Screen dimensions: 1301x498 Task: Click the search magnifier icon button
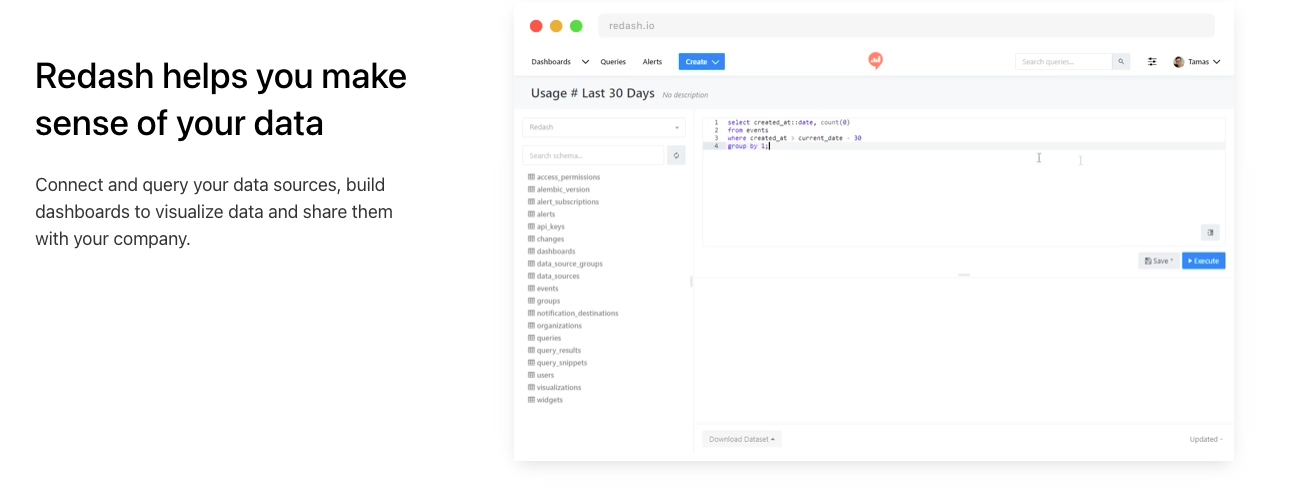1121,62
